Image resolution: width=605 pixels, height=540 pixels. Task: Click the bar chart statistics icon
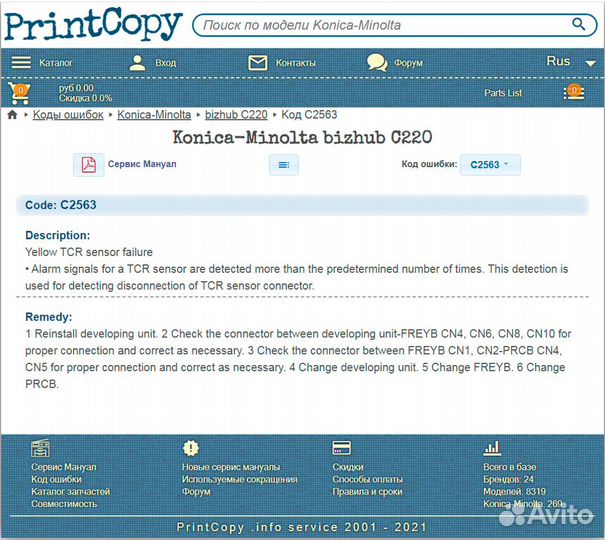pyautogui.click(x=492, y=448)
